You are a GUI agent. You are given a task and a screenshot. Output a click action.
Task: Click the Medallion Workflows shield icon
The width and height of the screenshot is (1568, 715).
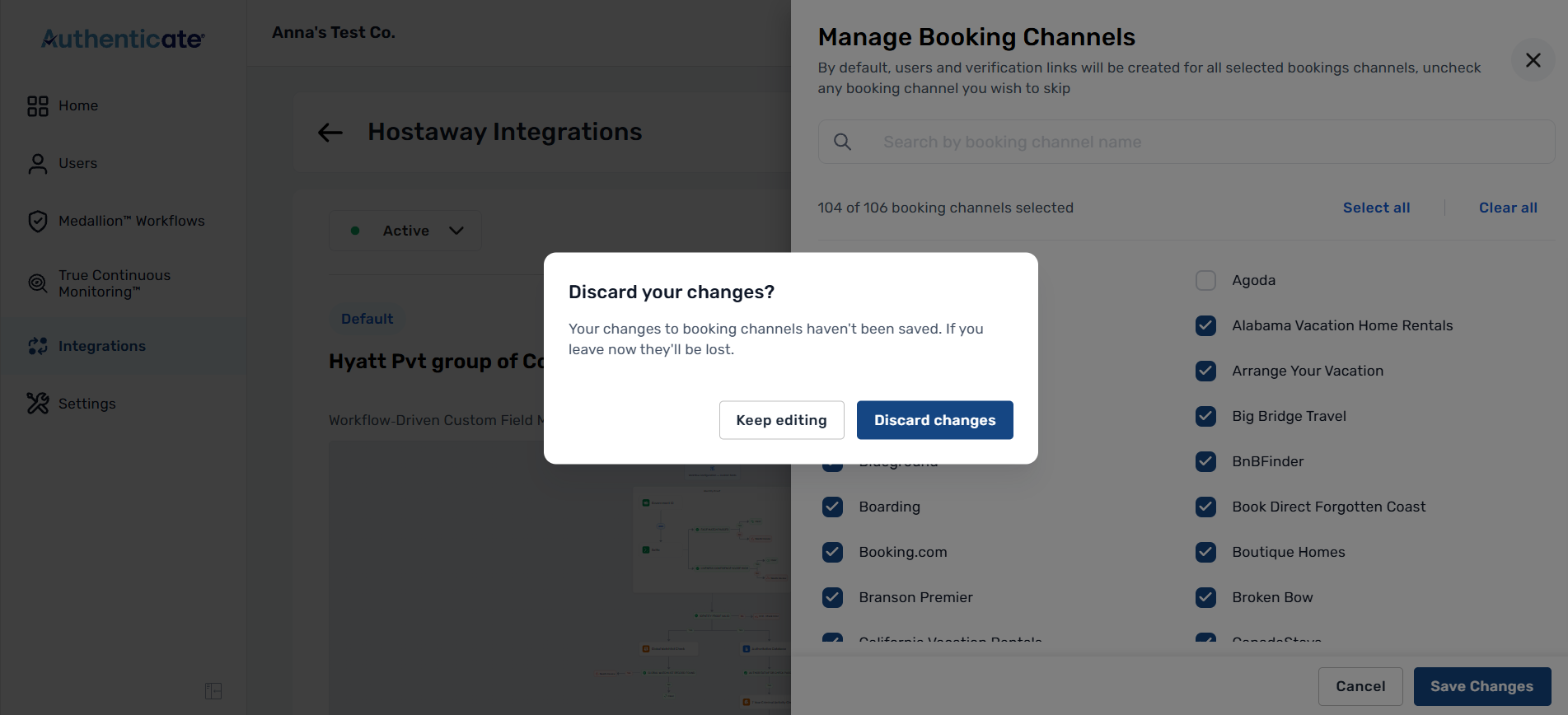(x=38, y=222)
